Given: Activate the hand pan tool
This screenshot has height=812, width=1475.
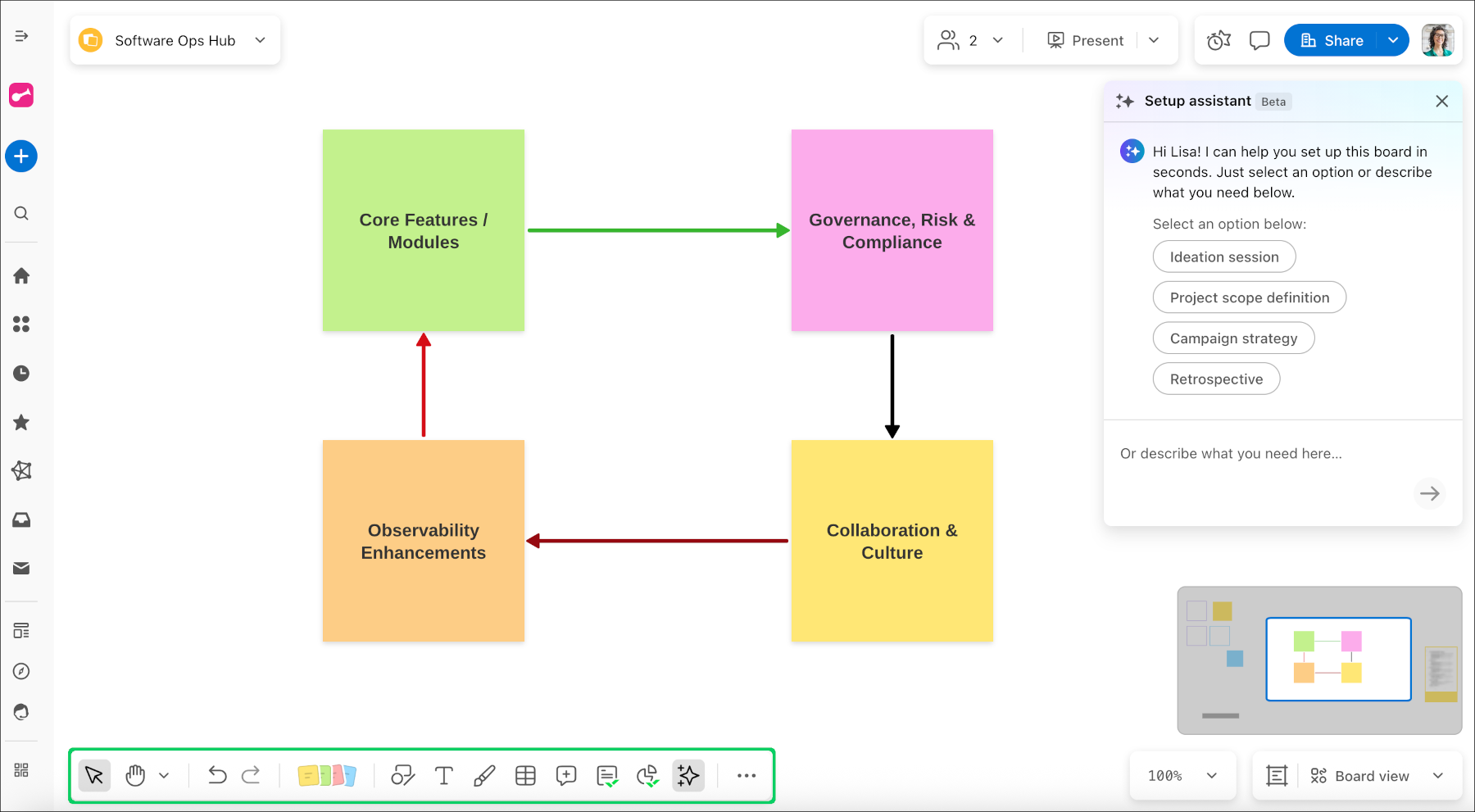Looking at the screenshot, I should pos(135,775).
